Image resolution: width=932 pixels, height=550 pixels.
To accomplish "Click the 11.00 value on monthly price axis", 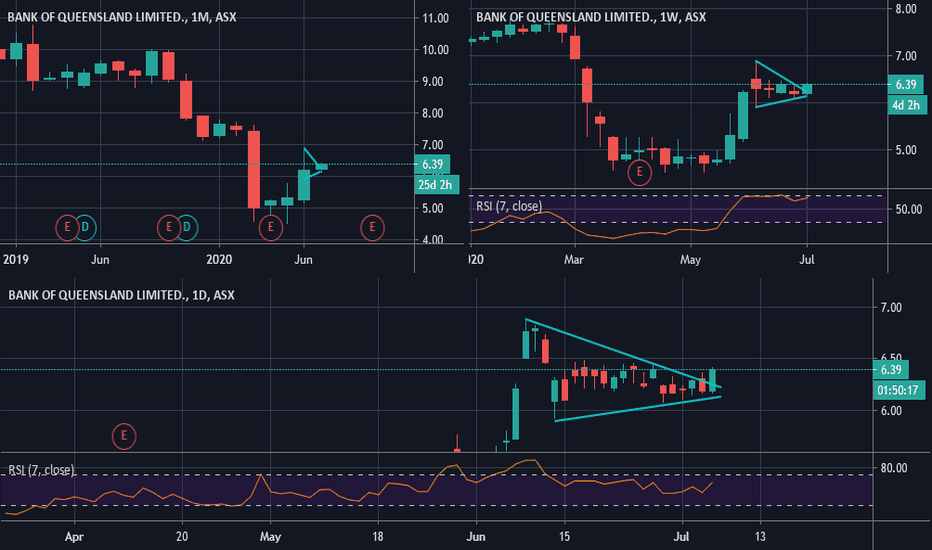I will tap(436, 18).
